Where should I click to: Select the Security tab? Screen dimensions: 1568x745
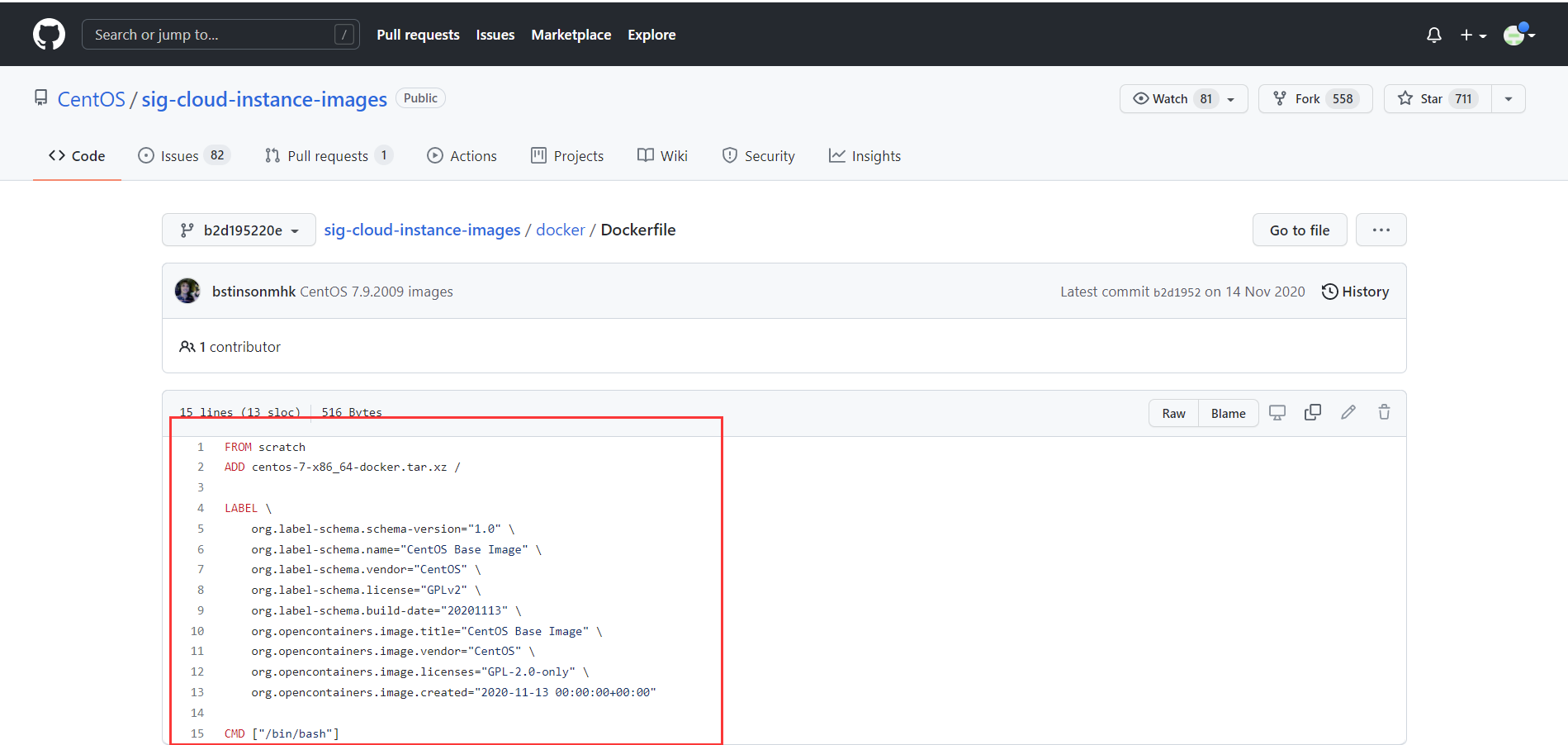(758, 156)
